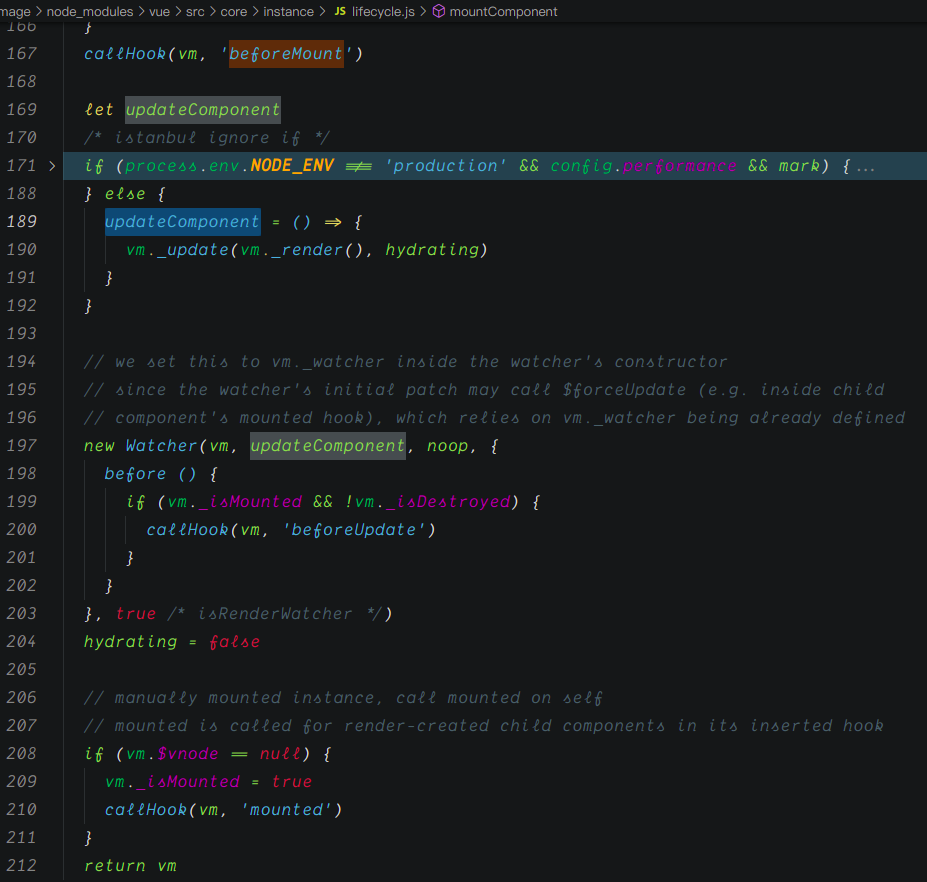927x882 pixels.
Task: Place cursor on the Watcher class name
Action: [x=161, y=446]
